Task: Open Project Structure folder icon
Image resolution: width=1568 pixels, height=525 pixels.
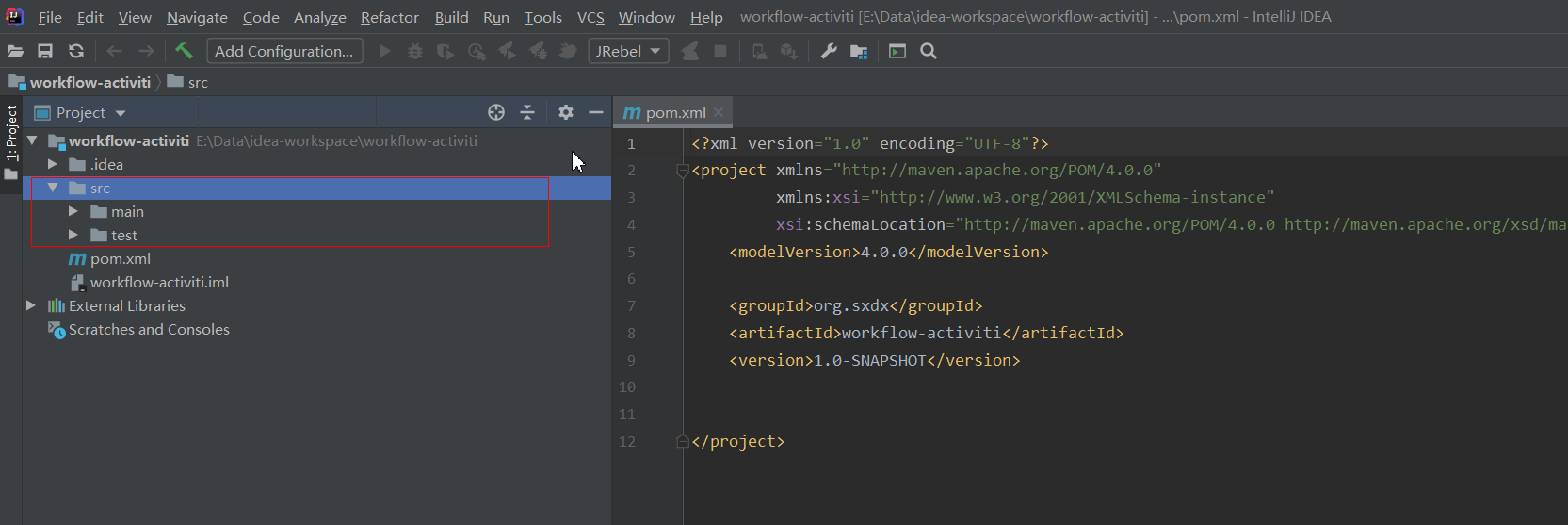Action: pyautogui.click(x=859, y=51)
